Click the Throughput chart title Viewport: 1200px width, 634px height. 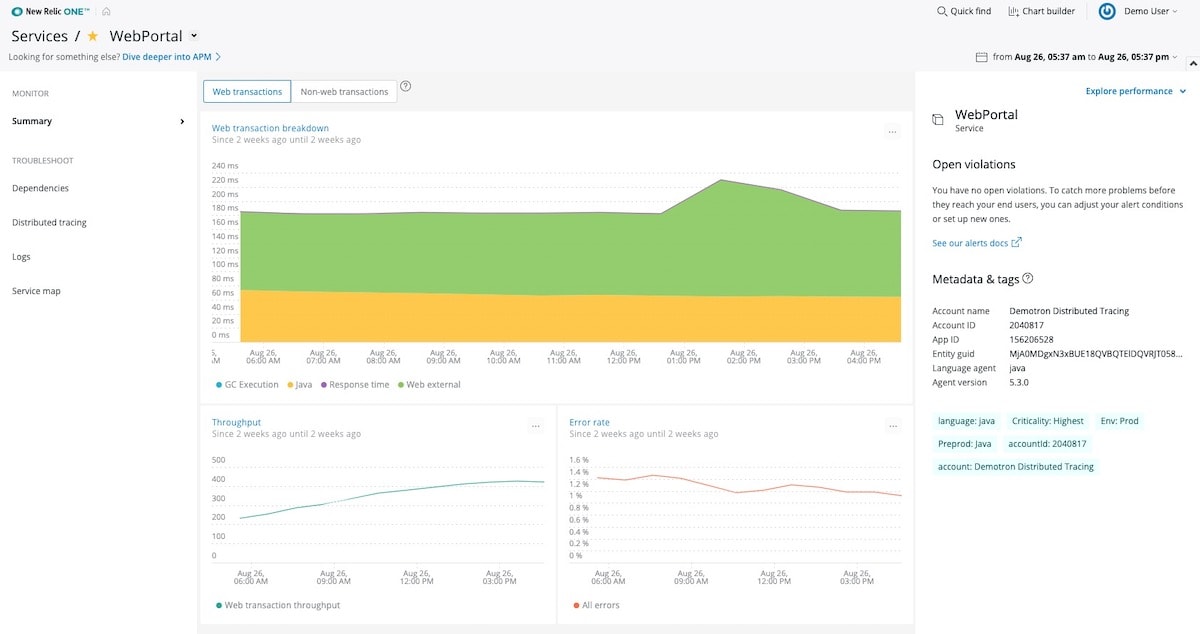[x=236, y=422]
